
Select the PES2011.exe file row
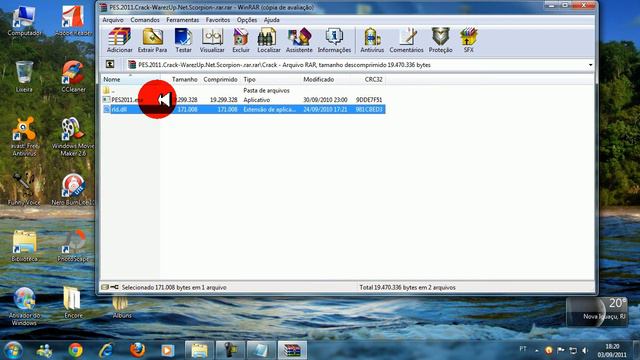click(x=243, y=100)
